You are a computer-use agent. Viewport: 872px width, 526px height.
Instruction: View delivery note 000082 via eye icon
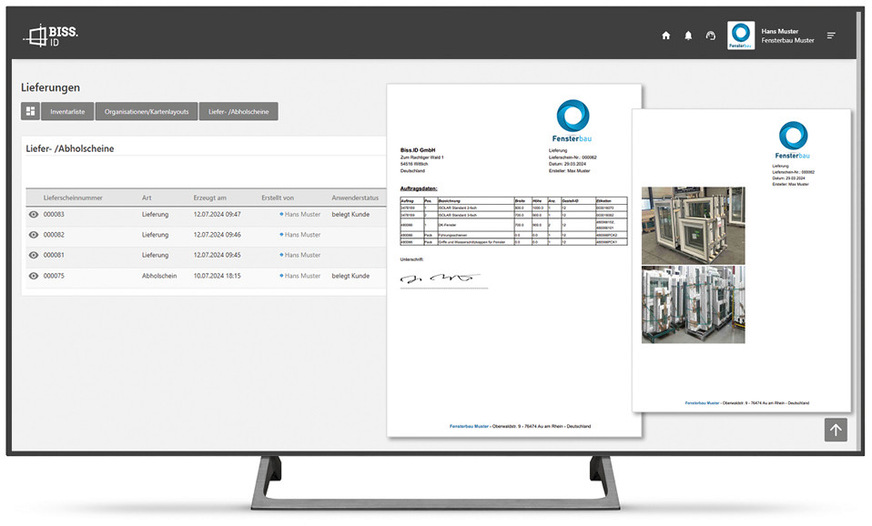point(33,235)
